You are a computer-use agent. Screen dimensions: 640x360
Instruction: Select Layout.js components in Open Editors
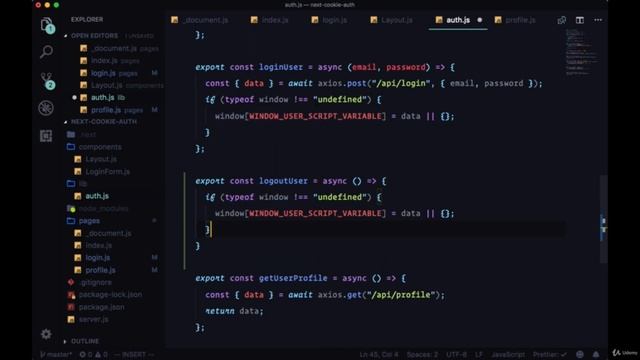point(122,85)
